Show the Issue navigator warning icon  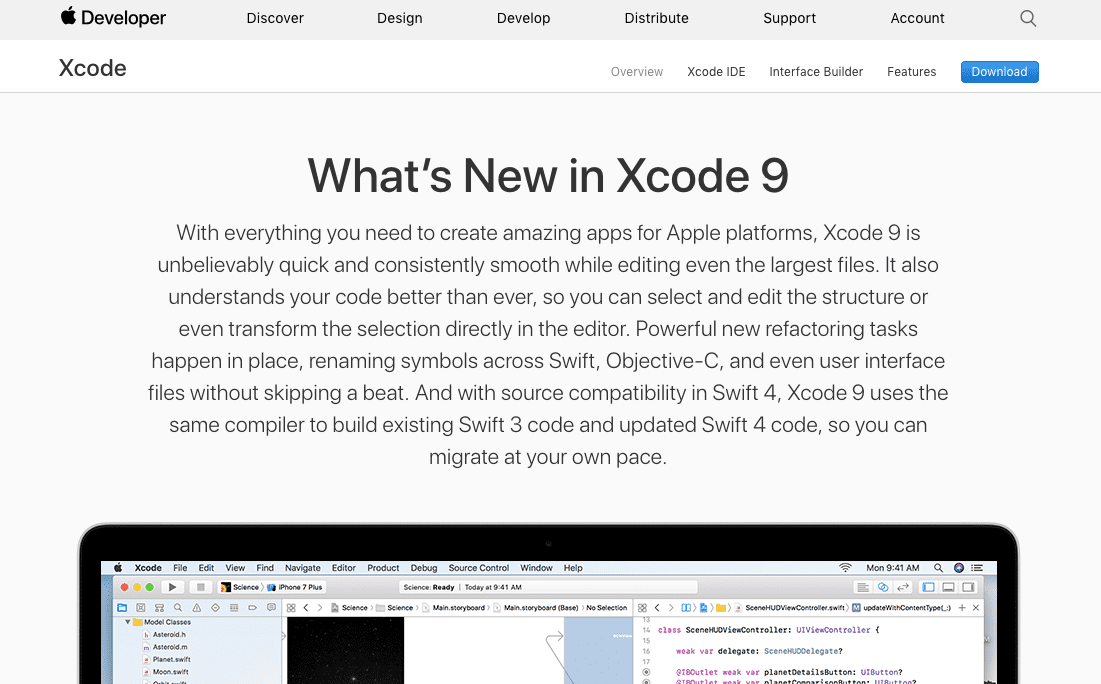point(197,607)
